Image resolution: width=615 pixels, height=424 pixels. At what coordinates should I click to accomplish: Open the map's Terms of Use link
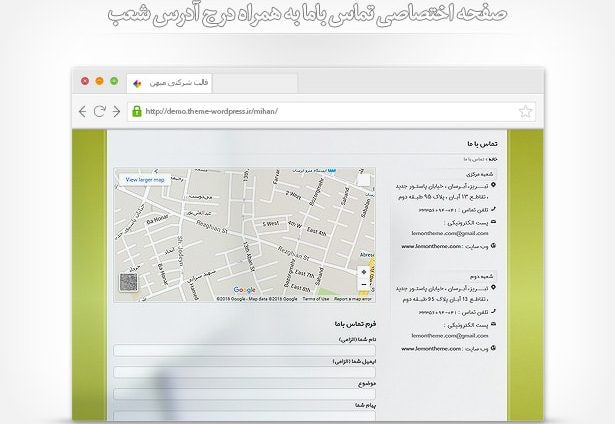coord(315,299)
